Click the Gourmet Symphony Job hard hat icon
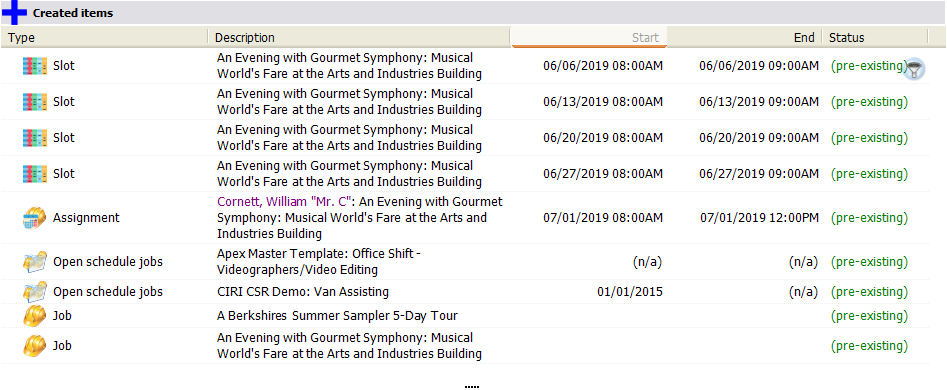Viewport: 947px width, 390px height. [34, 346]
